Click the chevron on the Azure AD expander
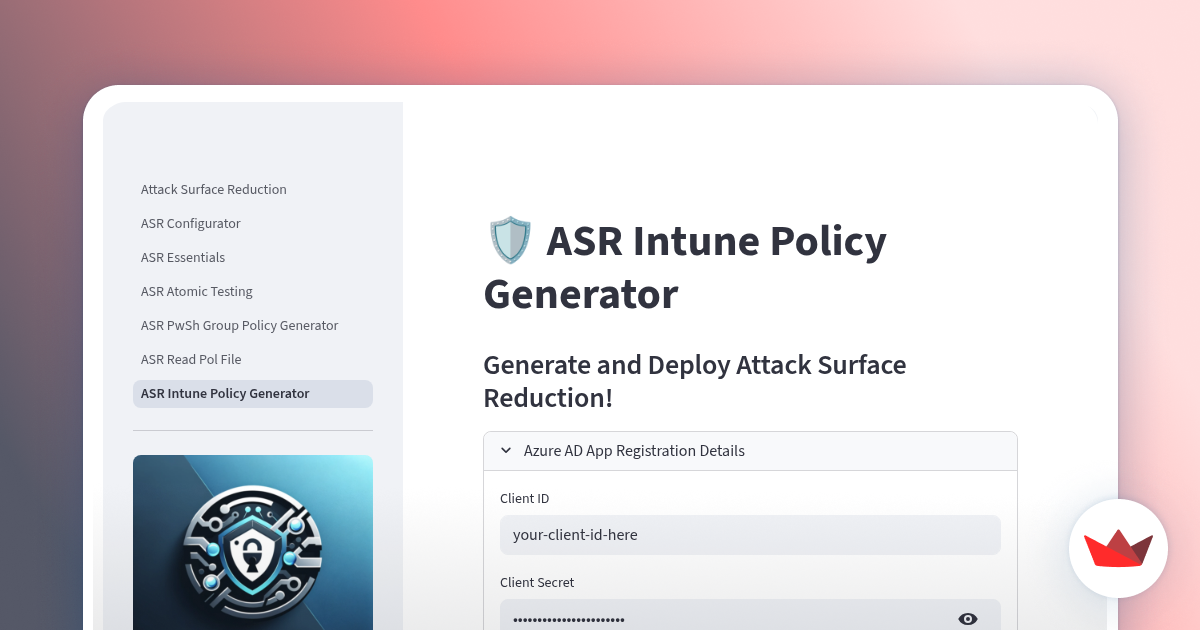Image resolution: width=1200 pixels, height=630 pixels. pos(505,450)
